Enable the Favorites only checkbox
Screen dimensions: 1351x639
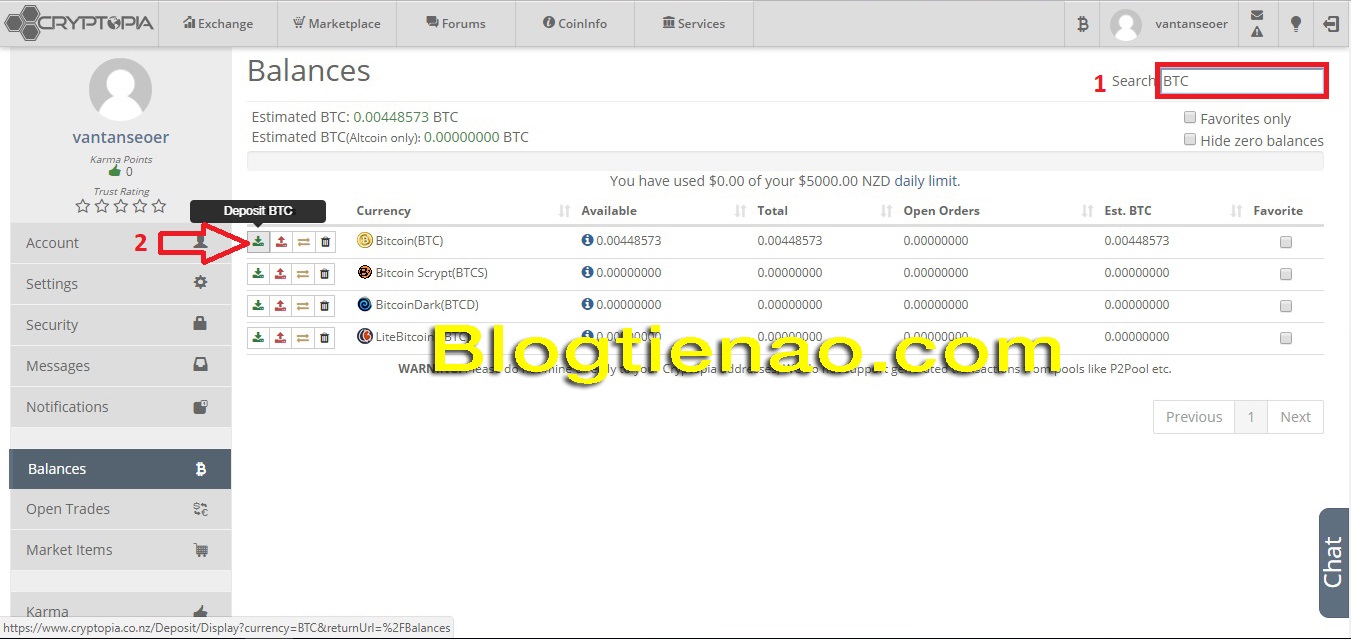[1190, 118]
